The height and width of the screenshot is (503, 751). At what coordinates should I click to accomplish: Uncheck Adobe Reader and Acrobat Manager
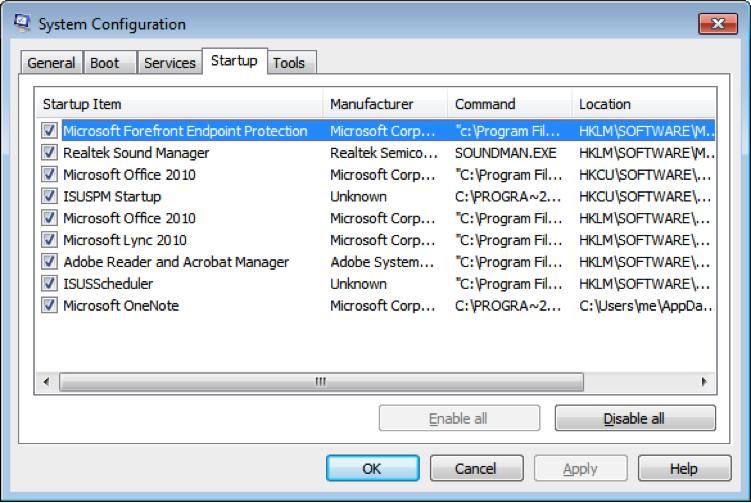(49, 262)
